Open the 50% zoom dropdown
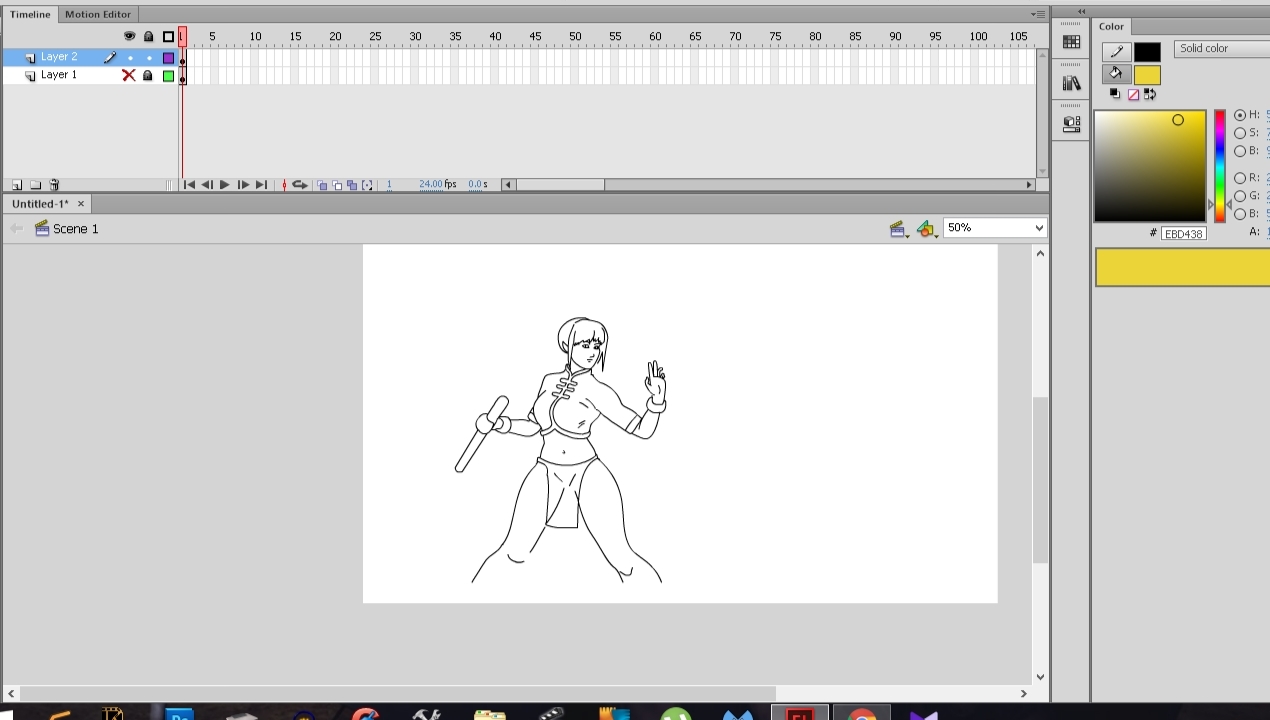Image resolution: width=1270 pixels, height=720 pixels. [x=995, y=228]
